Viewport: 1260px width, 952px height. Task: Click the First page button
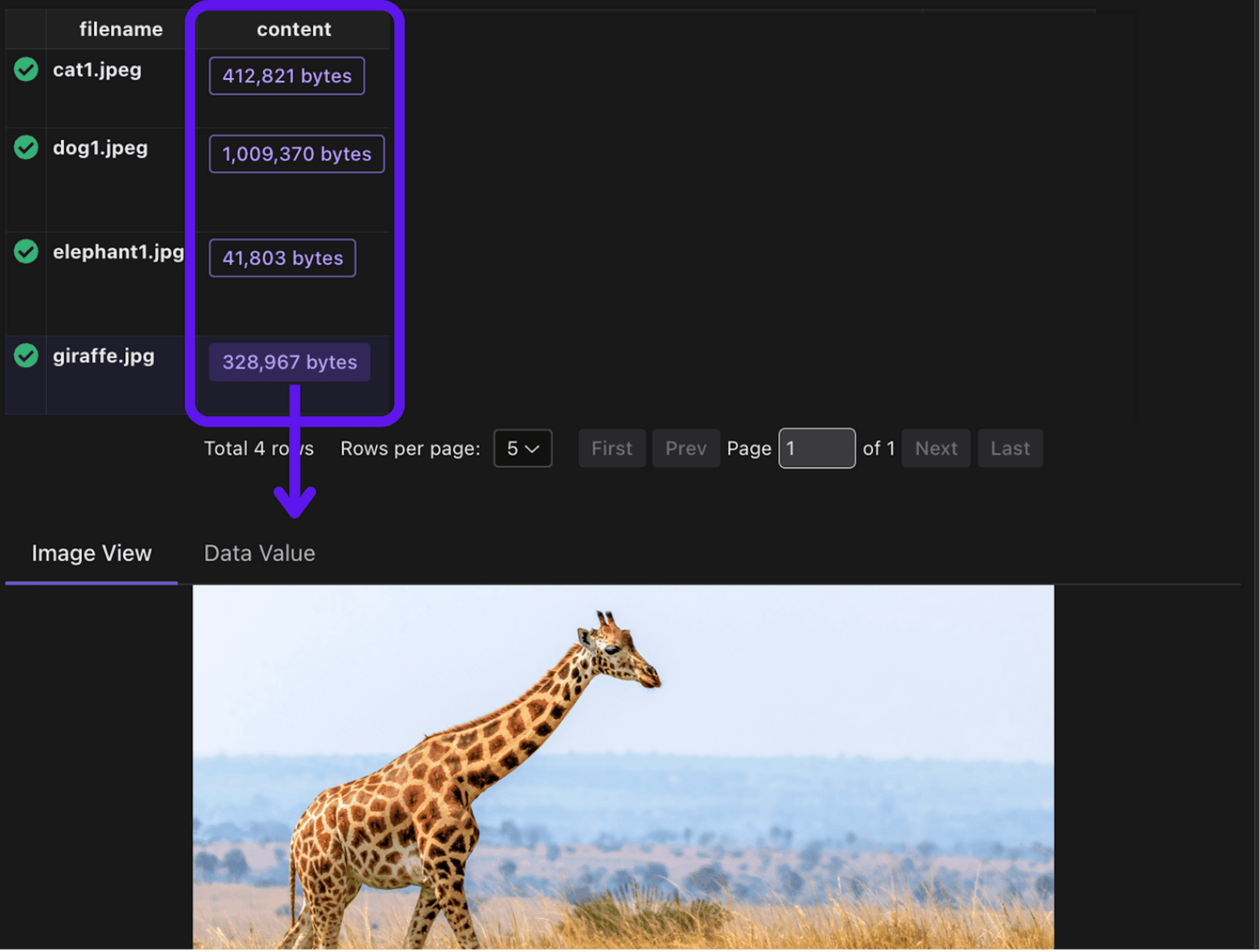coord(612,448)
